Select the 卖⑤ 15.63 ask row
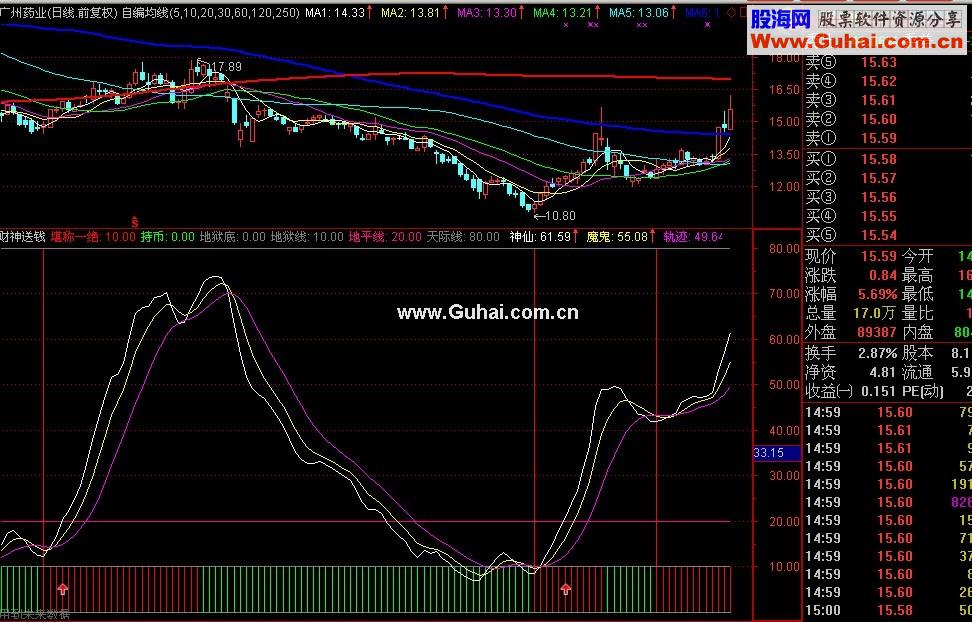 (888, 62)
